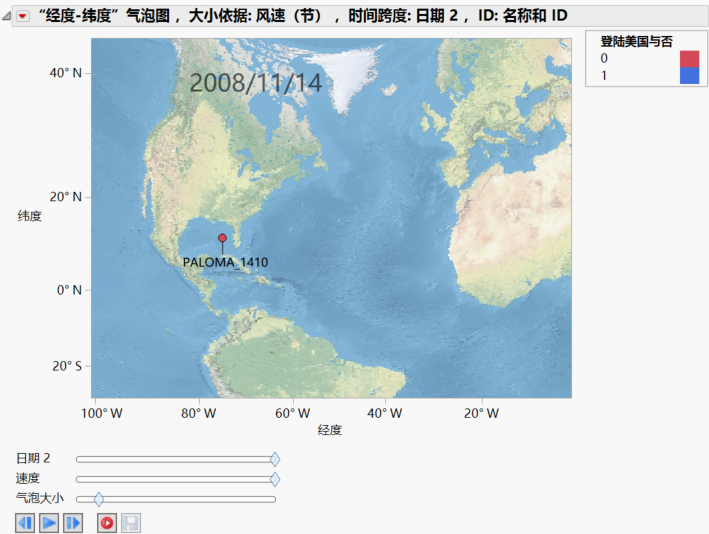
Task: Click the red swatch for legend value 0
Action: point(689,59)
